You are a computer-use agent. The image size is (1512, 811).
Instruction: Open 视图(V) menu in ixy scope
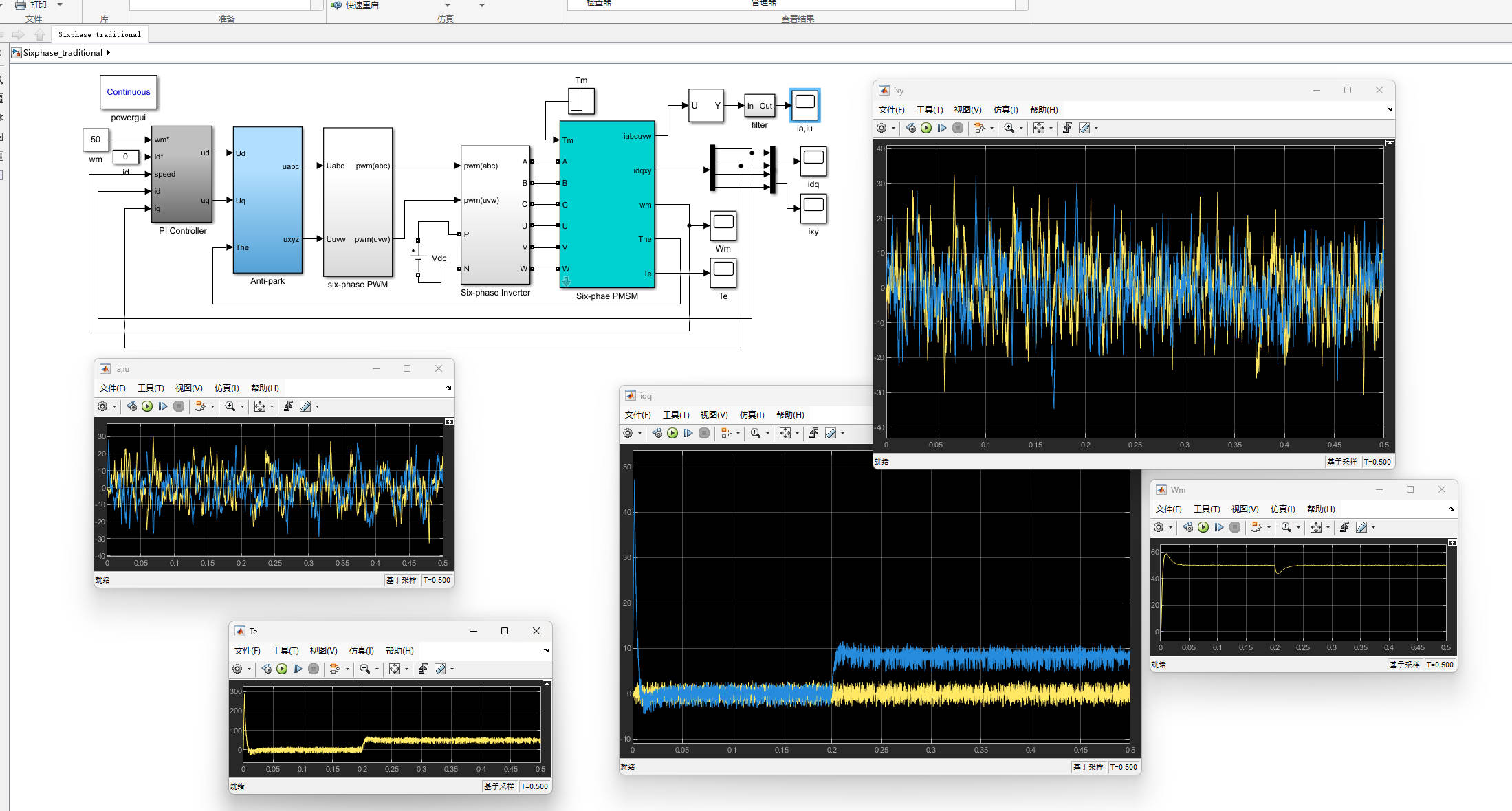coord(967,110)
